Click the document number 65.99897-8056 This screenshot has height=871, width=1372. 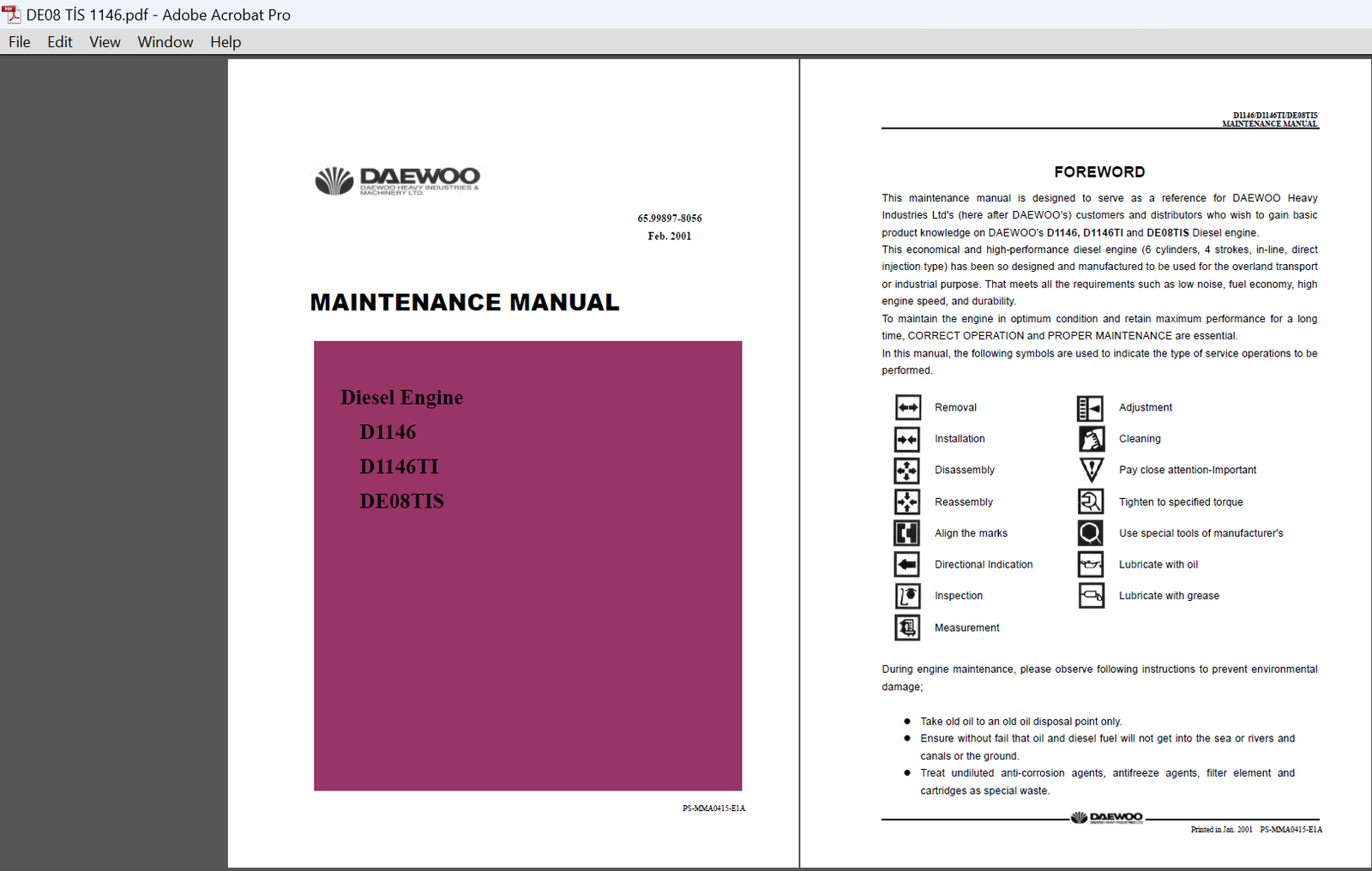pos(670,219)
